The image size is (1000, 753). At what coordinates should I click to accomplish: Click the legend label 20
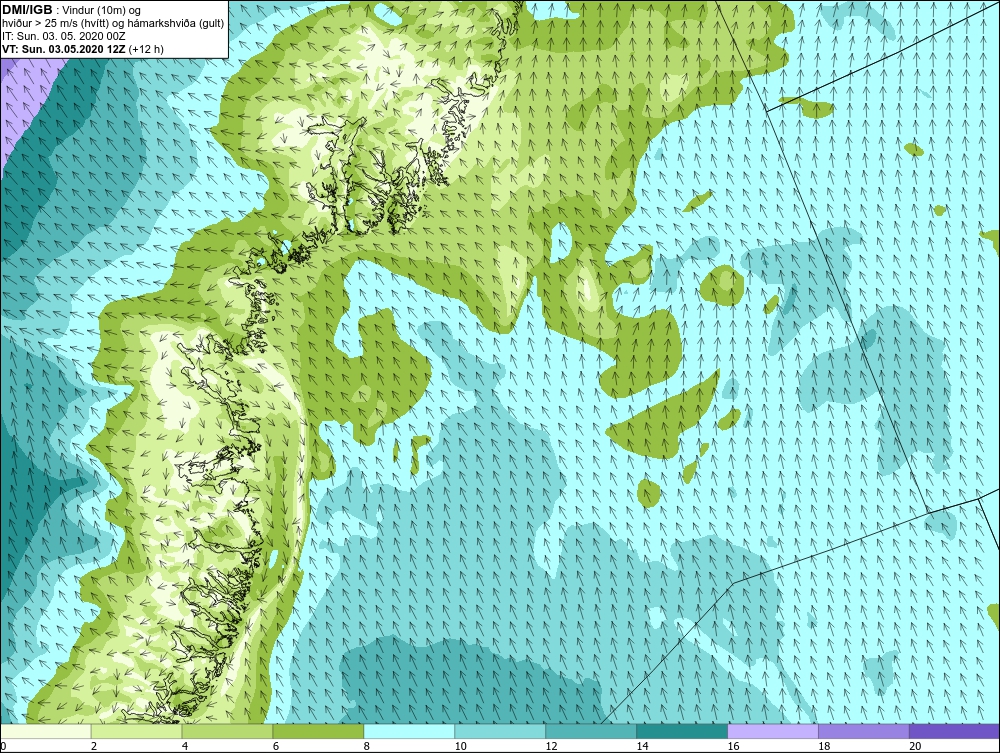tap(915, 746)
